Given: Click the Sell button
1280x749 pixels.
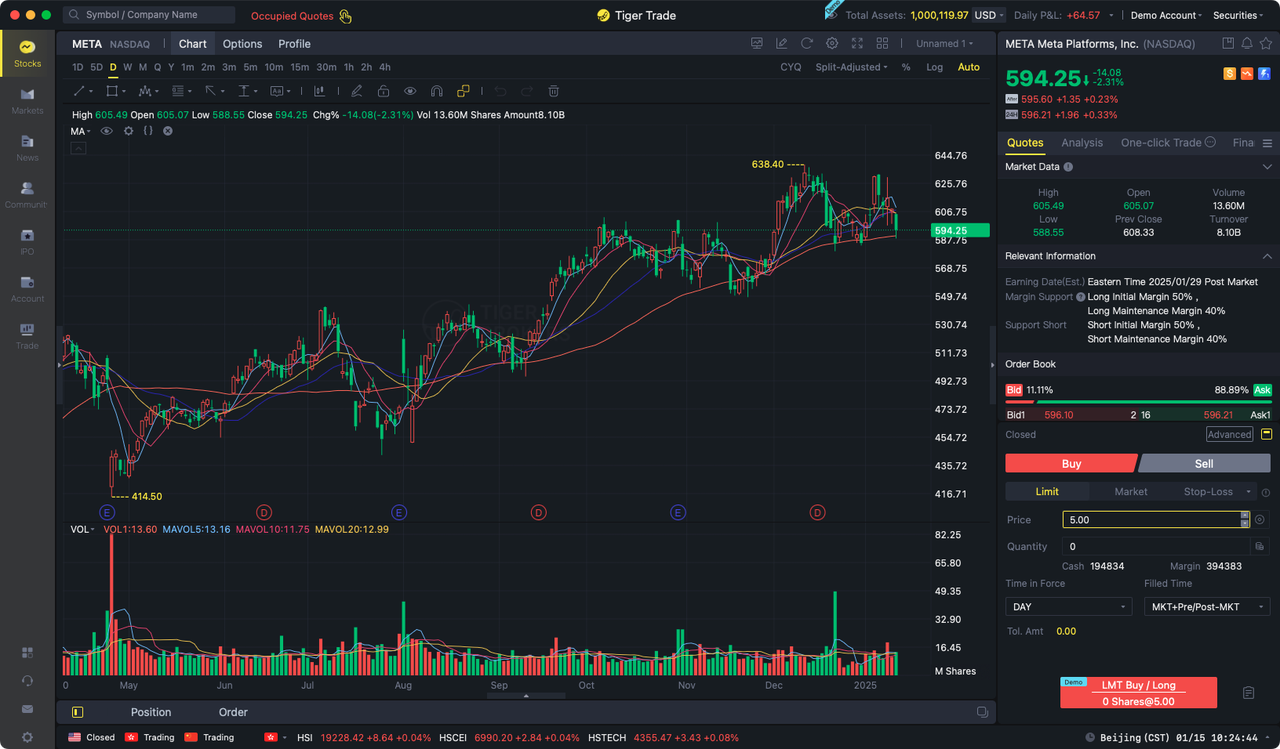Looking at the screenshot, I should point(1204,463).
